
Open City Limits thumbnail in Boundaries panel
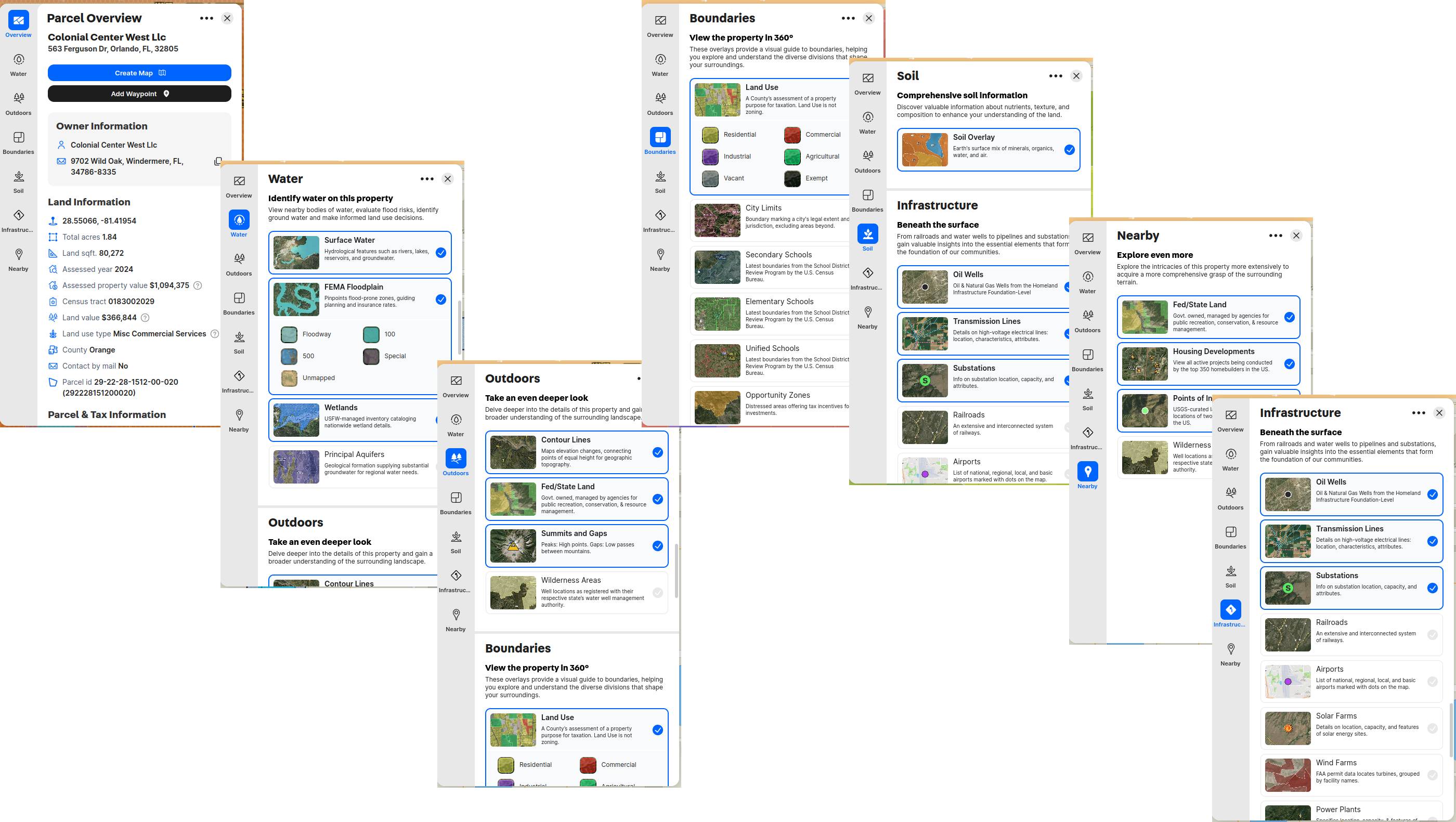pyautogui.click(x=717, y=220)
